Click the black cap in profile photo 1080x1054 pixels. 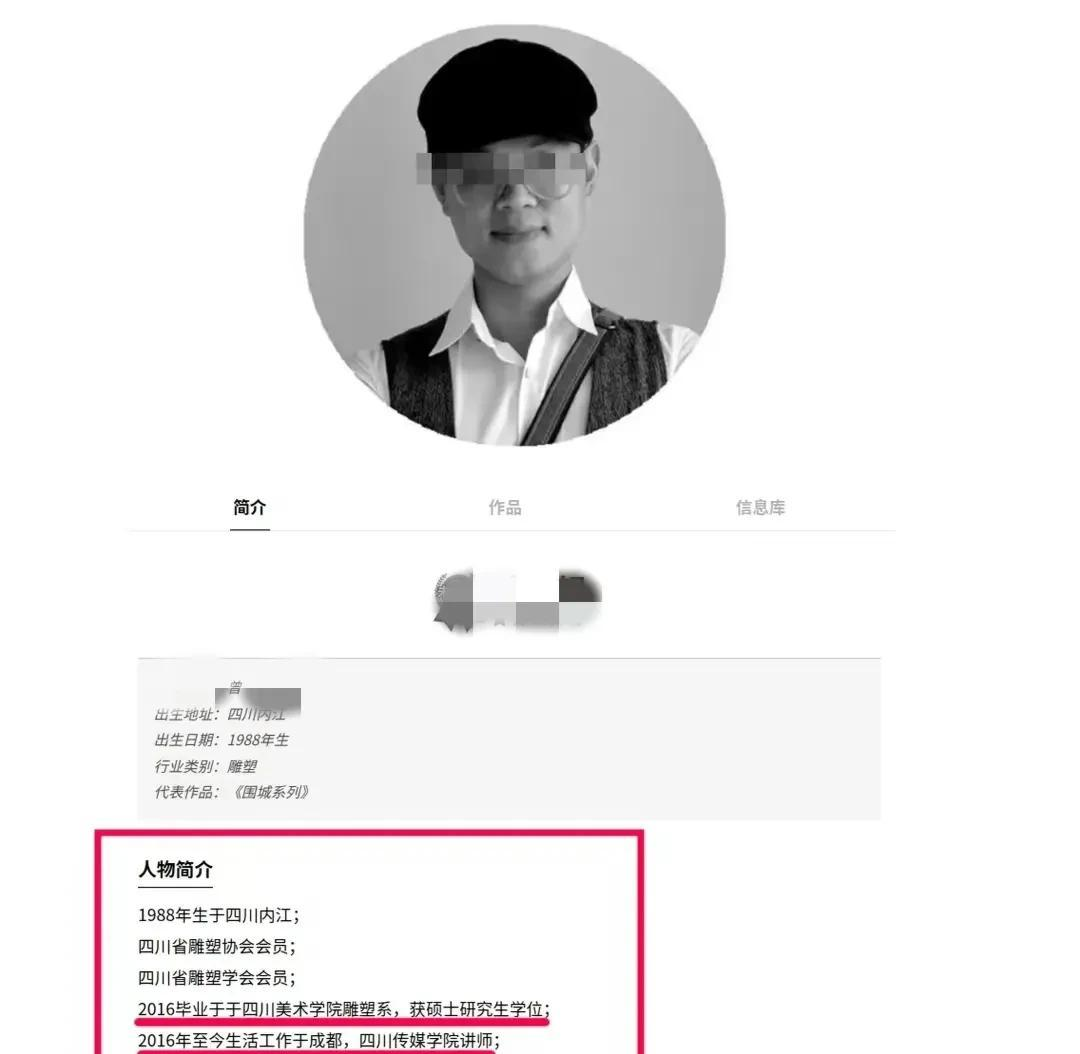click(508, 93)
